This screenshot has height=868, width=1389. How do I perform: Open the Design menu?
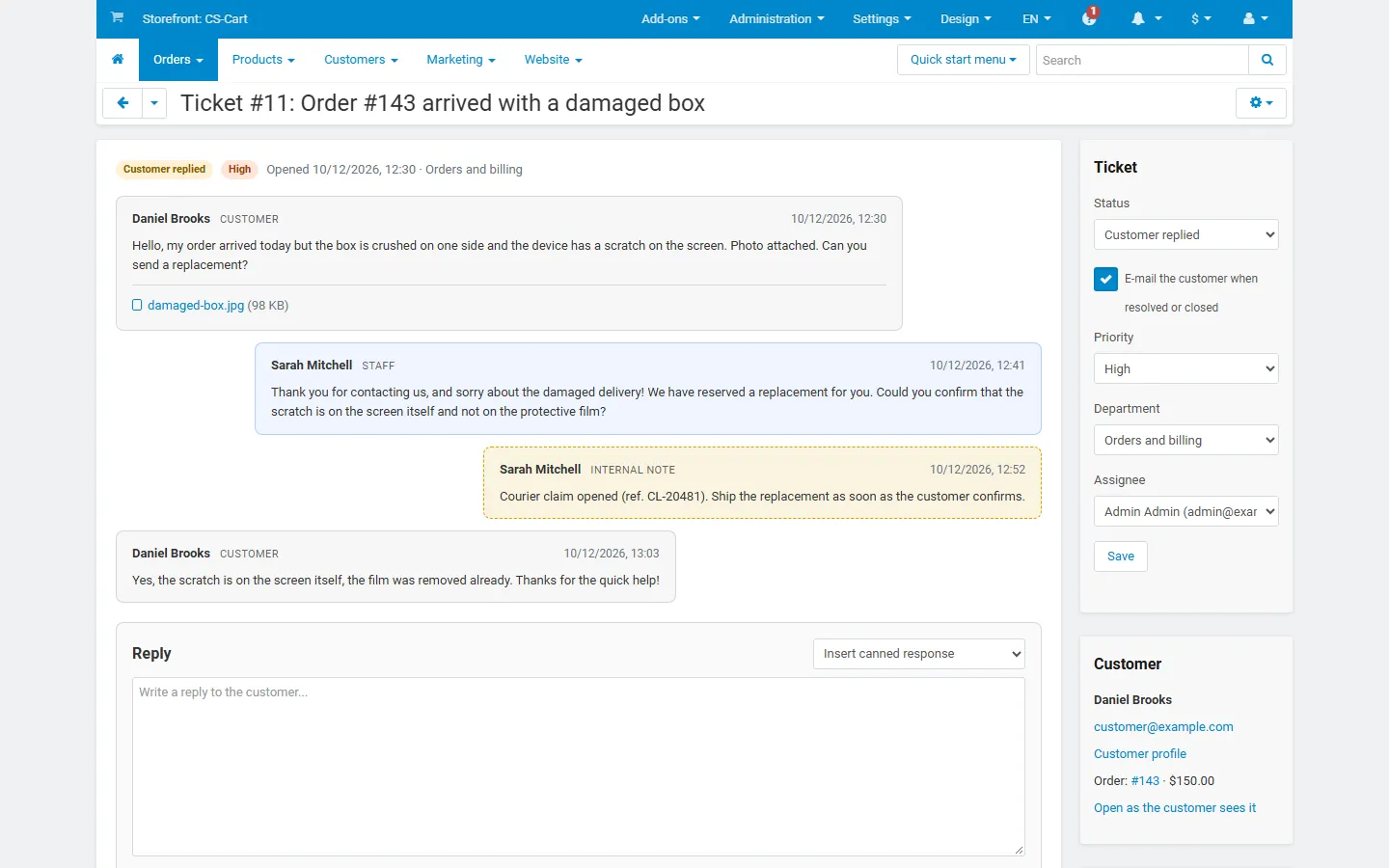(966, 18)
